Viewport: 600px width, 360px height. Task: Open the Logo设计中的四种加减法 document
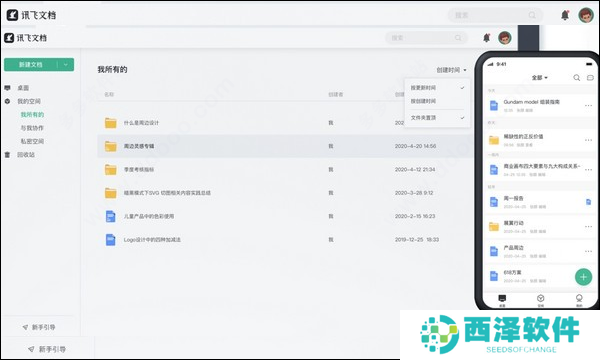[286, 239]
